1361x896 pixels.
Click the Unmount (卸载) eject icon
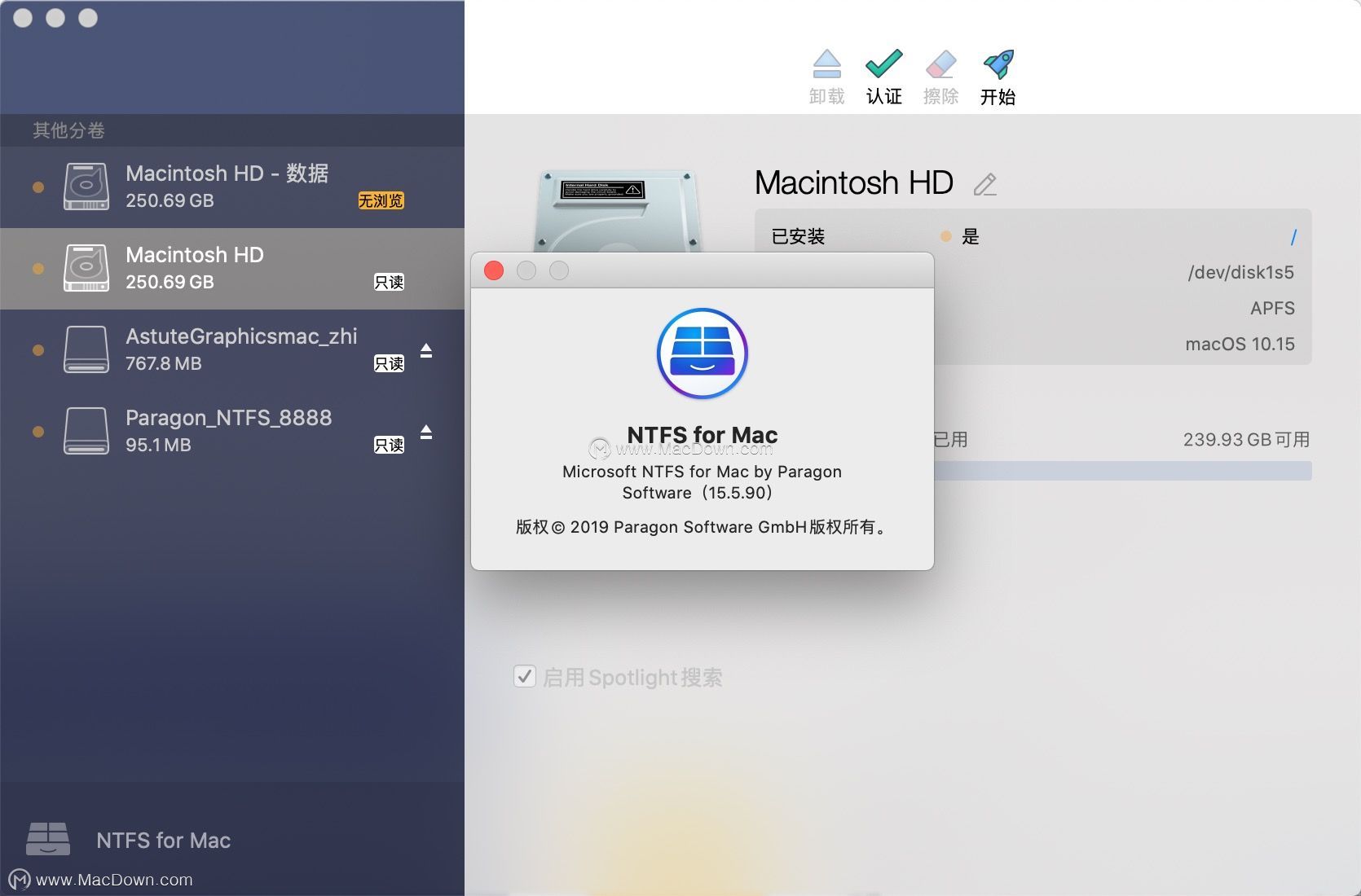pos(826,64)
